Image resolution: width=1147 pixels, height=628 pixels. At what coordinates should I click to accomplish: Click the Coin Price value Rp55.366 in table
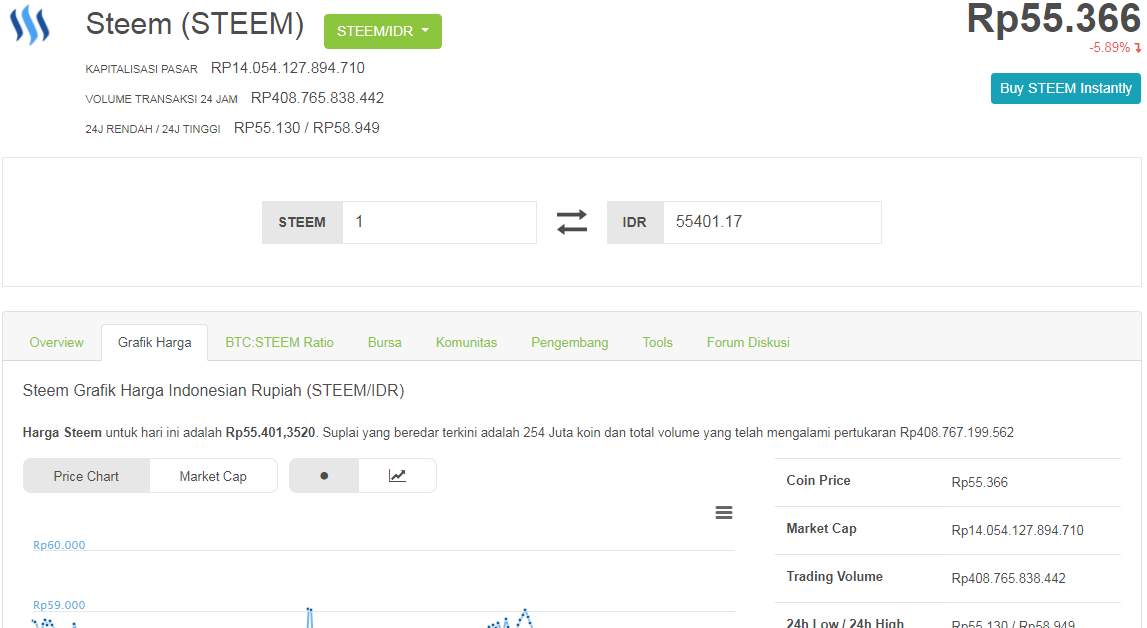click(979, 483)
